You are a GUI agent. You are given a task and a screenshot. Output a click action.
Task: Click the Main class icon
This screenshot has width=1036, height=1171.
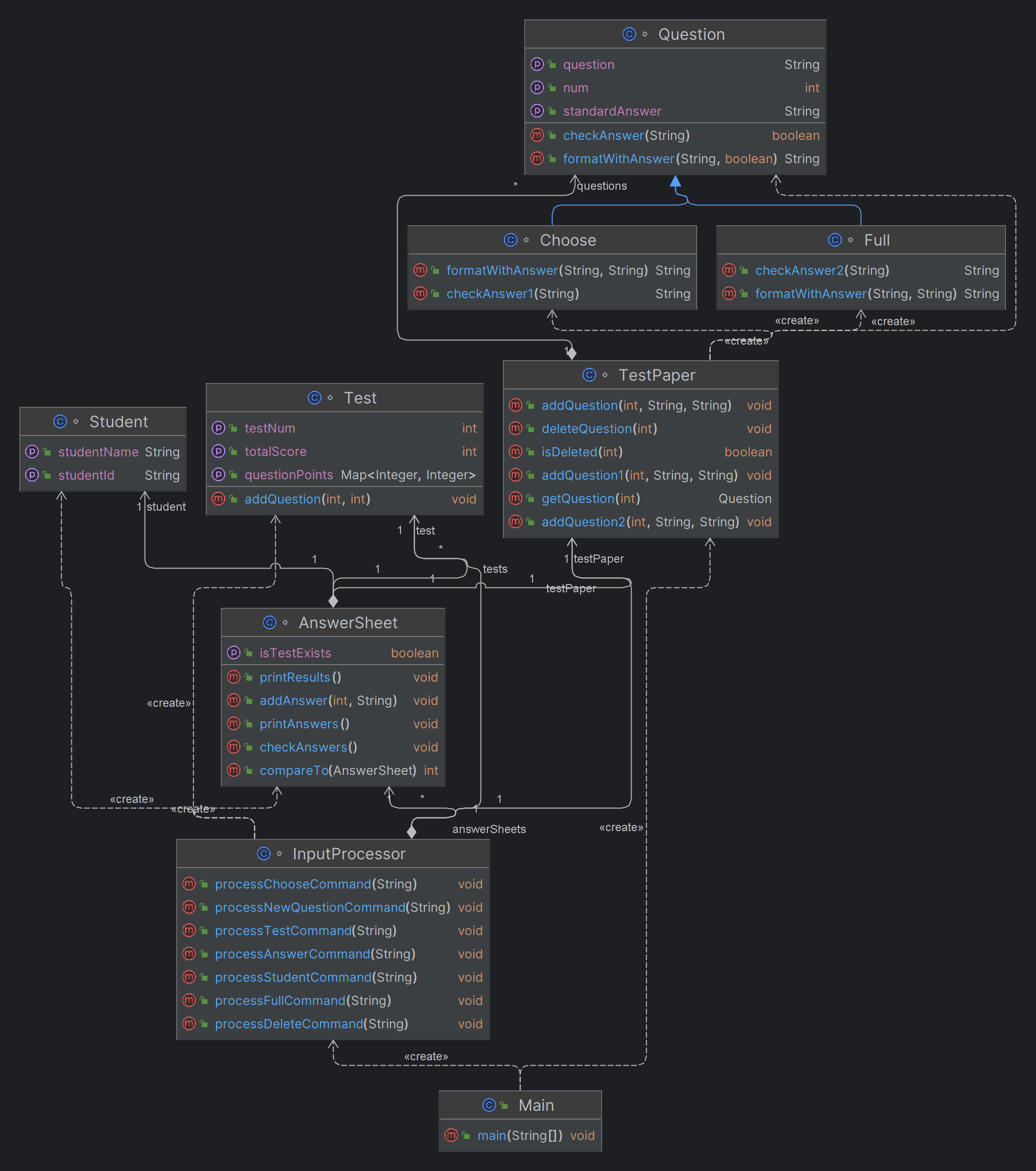coord(489,1104)
